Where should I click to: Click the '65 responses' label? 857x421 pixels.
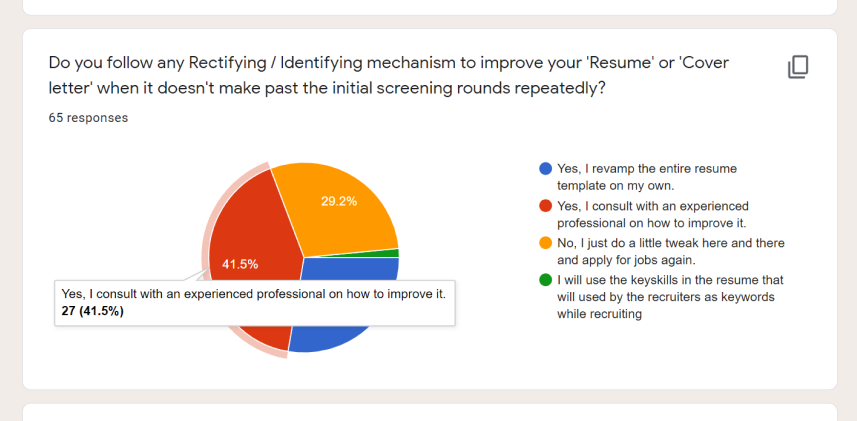pos(88,118)
